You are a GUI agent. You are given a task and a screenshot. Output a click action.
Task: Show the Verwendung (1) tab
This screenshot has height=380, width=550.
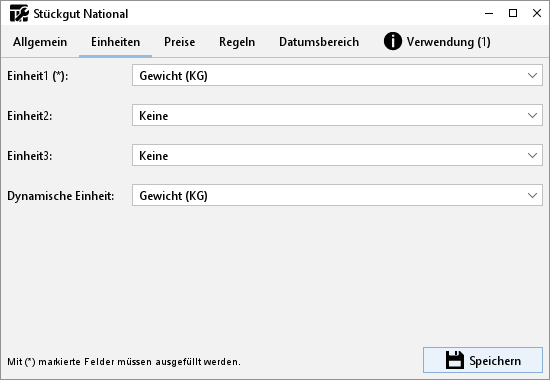pyautogui.click(x=437, y=42)
